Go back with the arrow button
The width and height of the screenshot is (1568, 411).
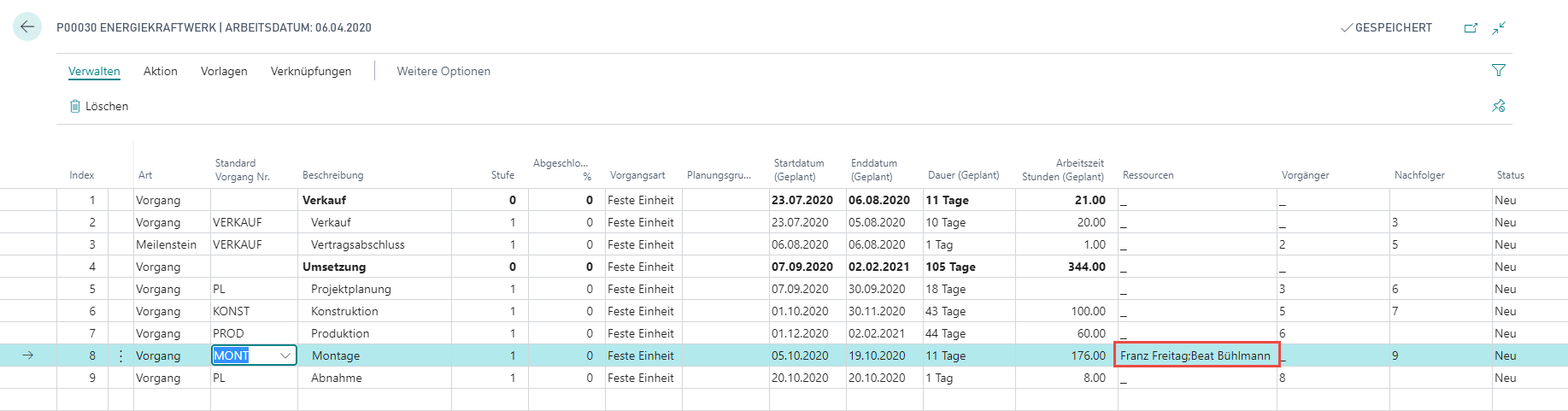coord(27,26)
